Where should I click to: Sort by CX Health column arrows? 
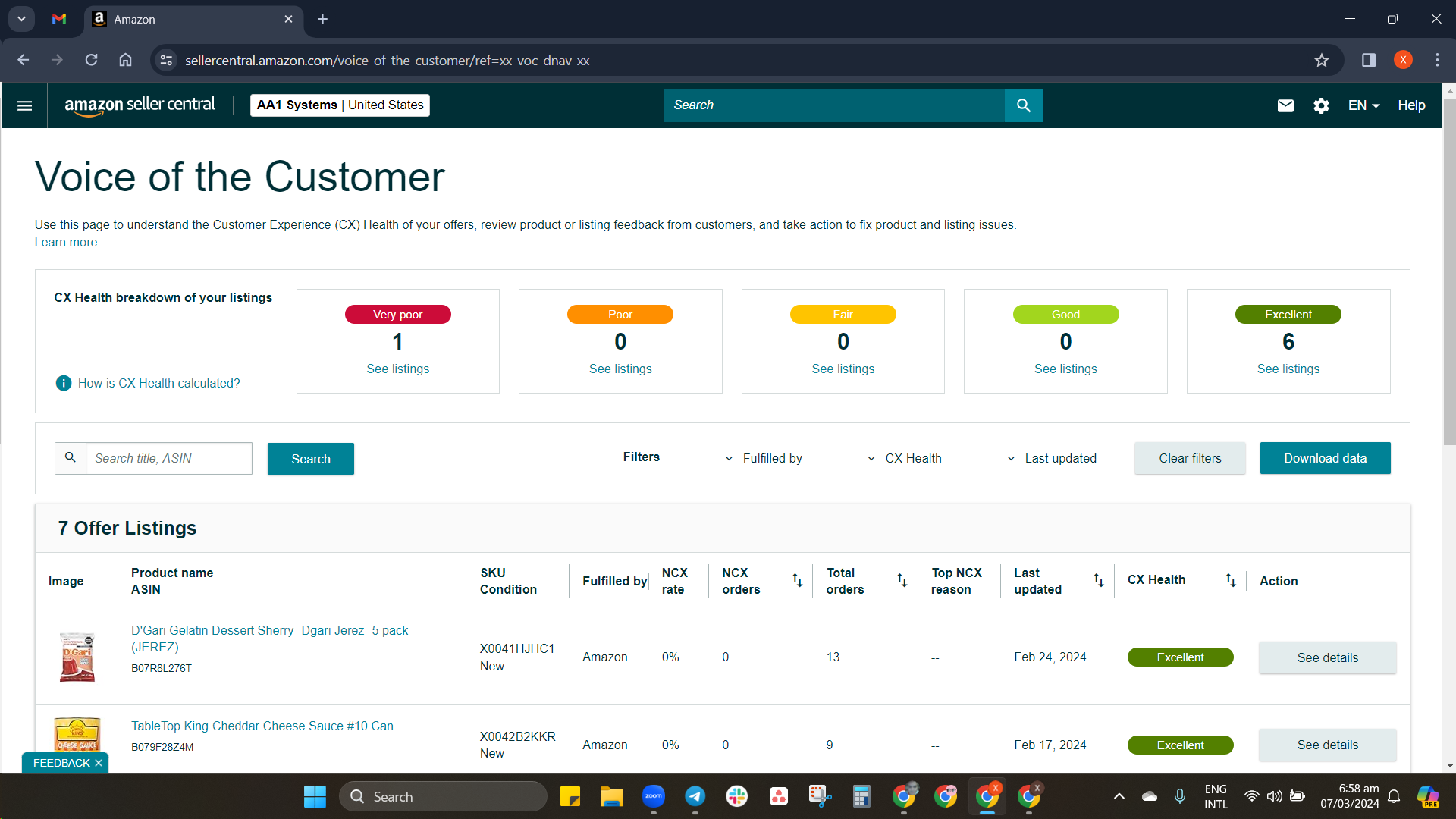pyautogui.click(x=1230, y=581)
